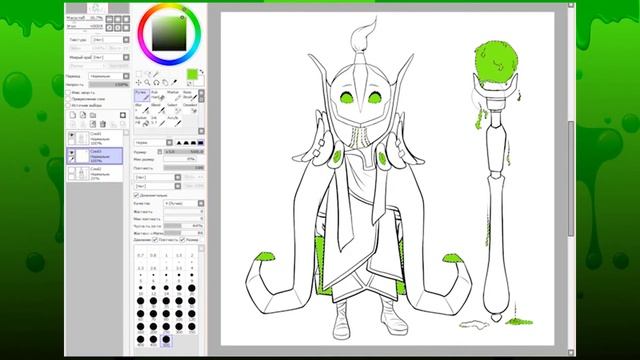
Task: Swap foreground and background colors
Action: tap(202, 72)
